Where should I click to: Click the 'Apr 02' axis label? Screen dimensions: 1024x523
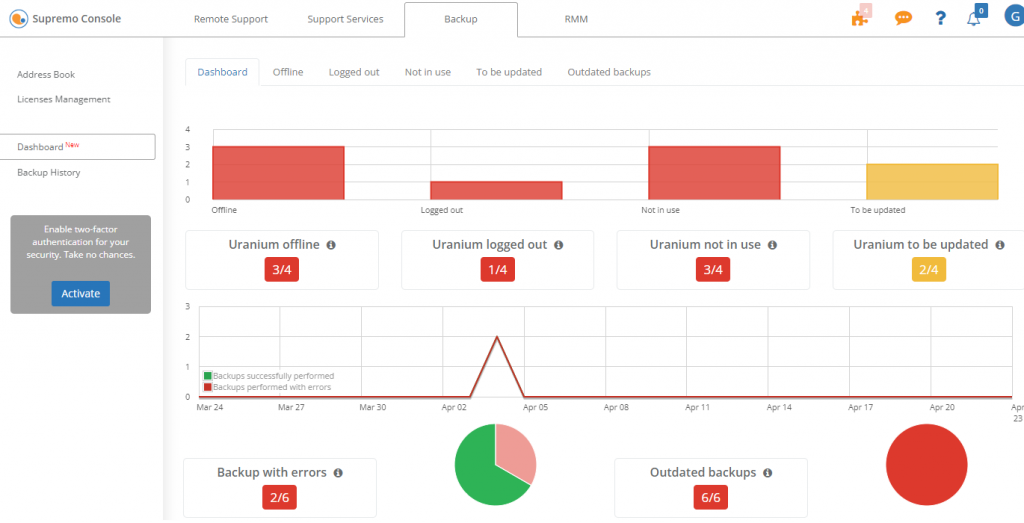tap(453, 407)
